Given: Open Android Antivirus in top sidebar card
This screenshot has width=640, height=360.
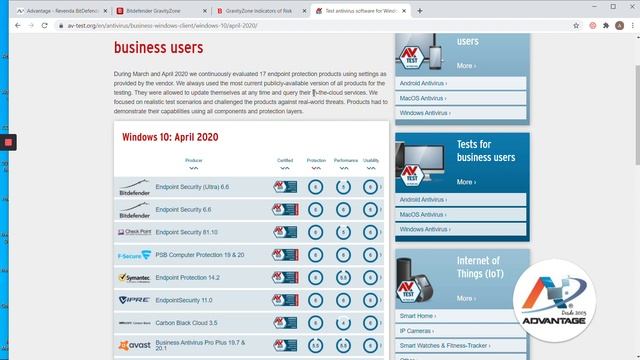Looking at the screenshot, I should [x=460, y=83].
